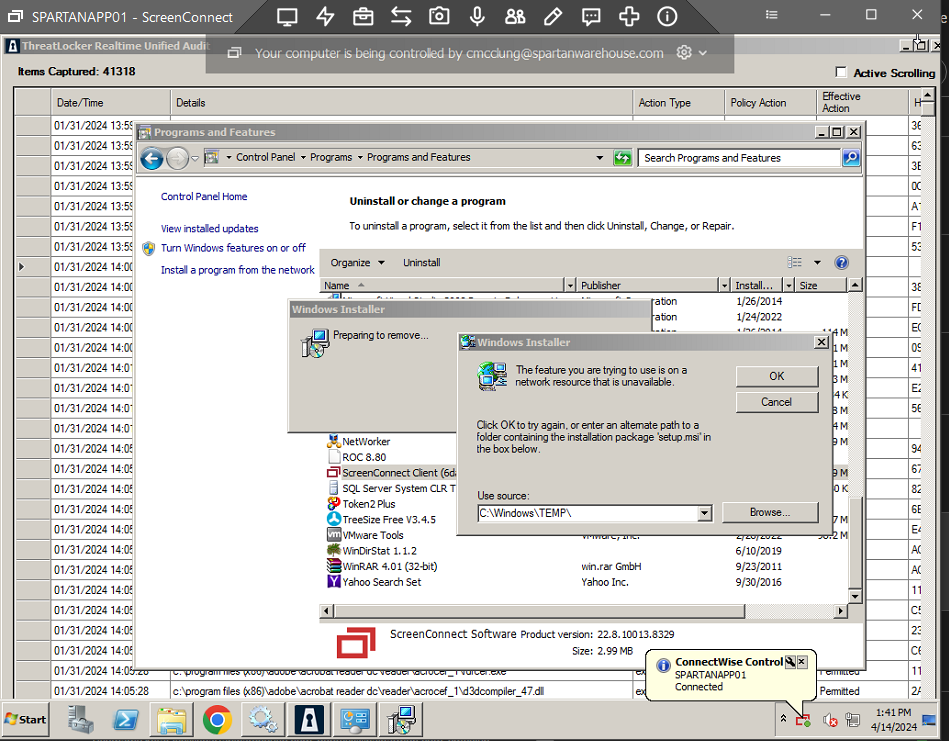Click Turn Windows features on or off
Screen dimensions: 949x741
tap(233, 248)
